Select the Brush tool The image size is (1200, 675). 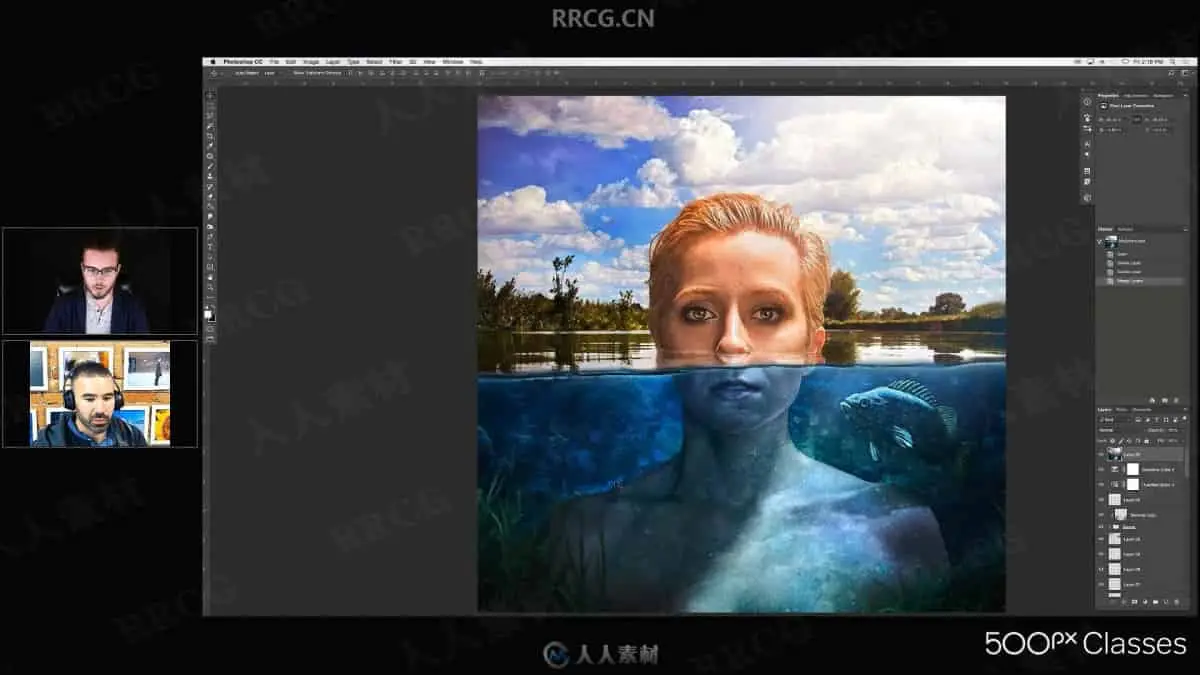210,167
